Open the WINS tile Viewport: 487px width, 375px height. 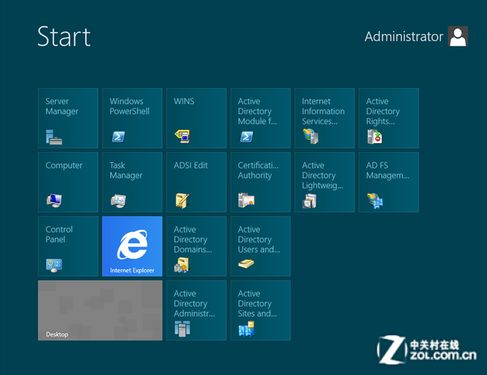(x=196, y=118)
